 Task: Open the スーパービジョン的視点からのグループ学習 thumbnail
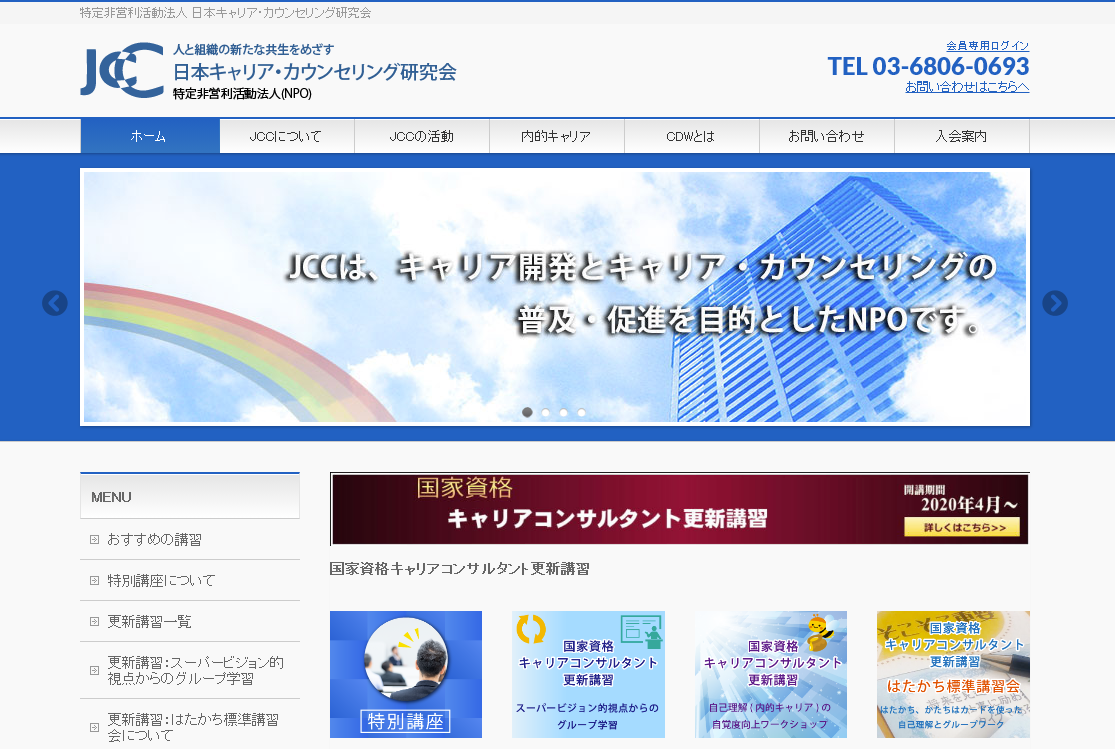coord(588,674)
